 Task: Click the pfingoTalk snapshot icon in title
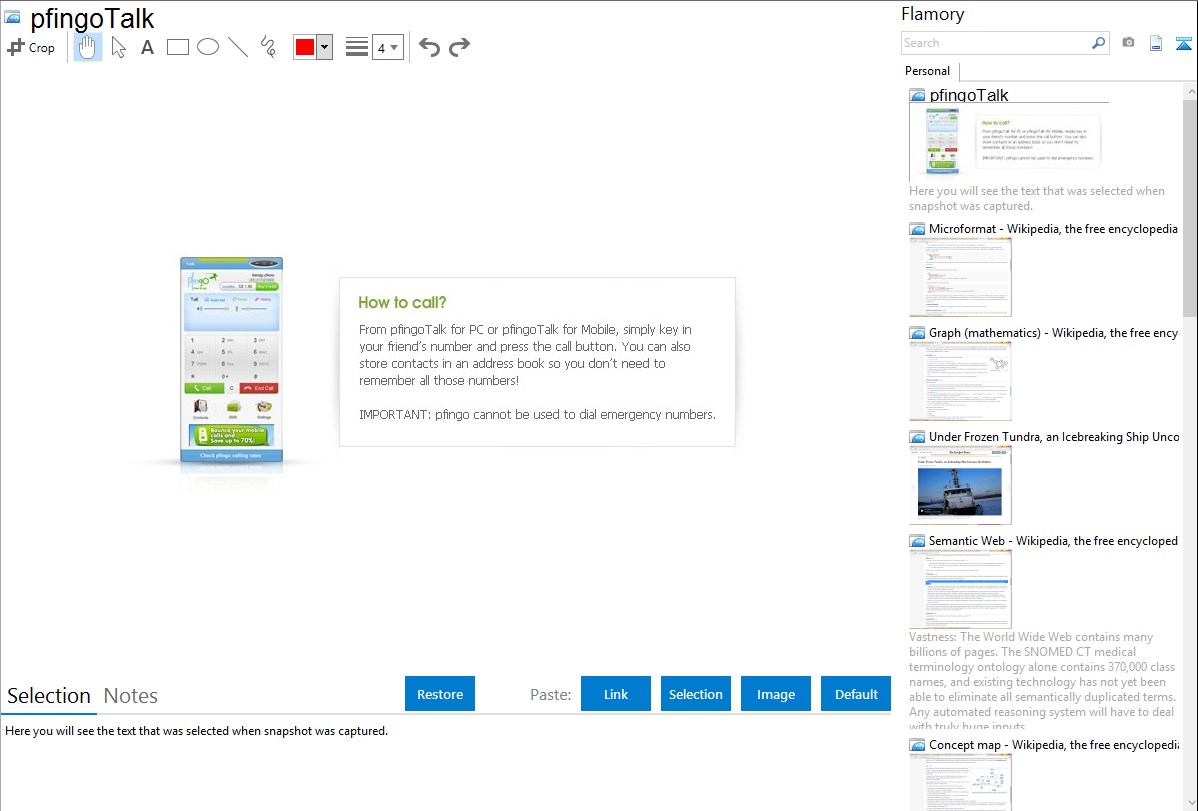(12, 17)
